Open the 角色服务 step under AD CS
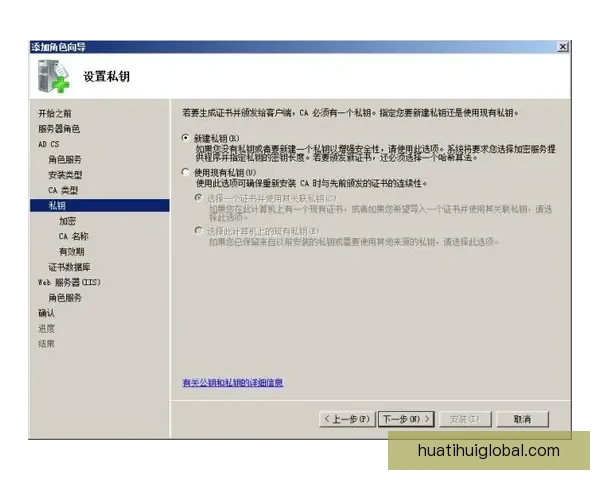This screenshot has height=480, width=600. point(65,160)
